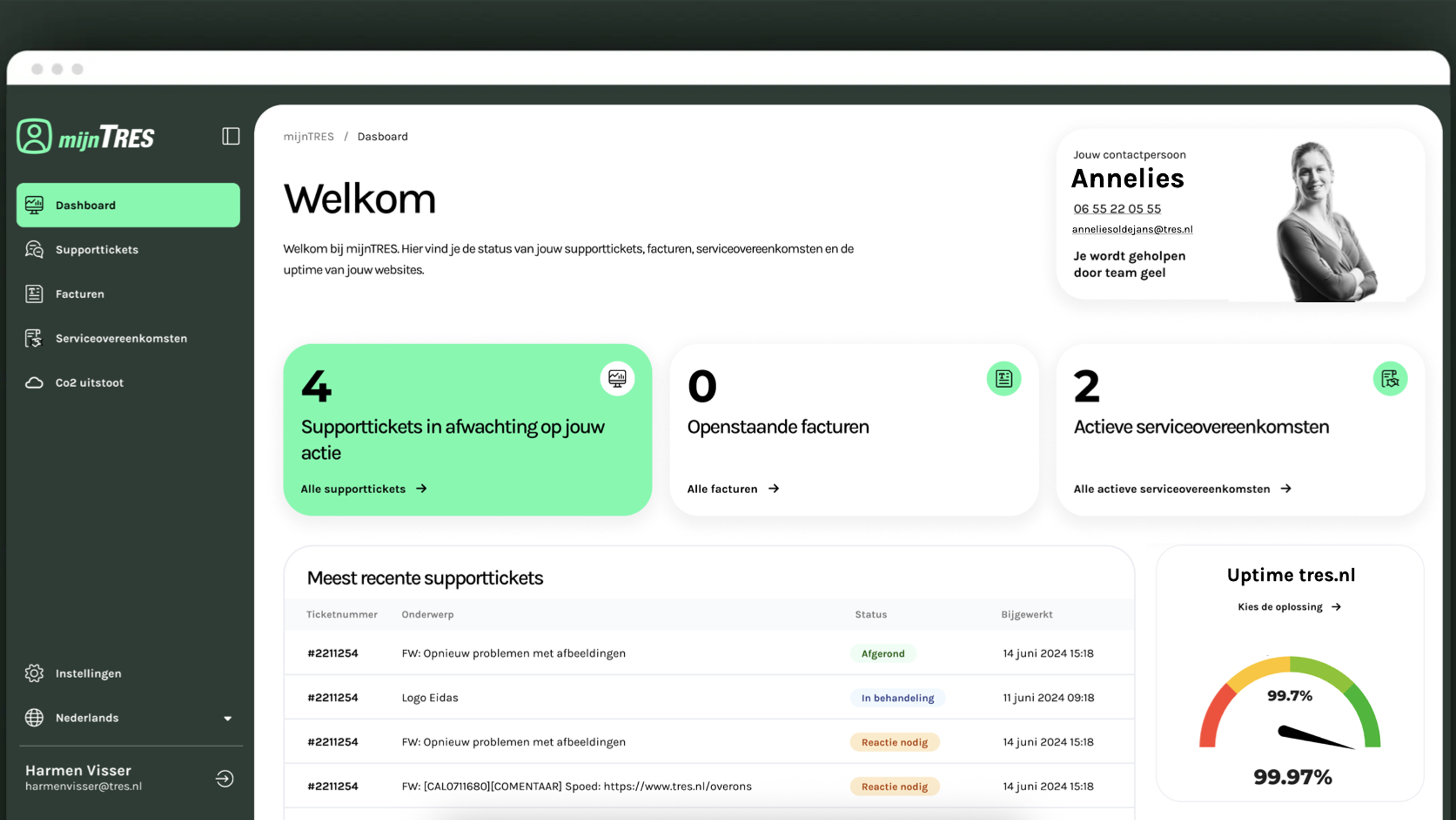This screenshot has height=820, width=1456.
Task: Expand the Nederlands language dropdown arrow
Action: click(228, 718)
